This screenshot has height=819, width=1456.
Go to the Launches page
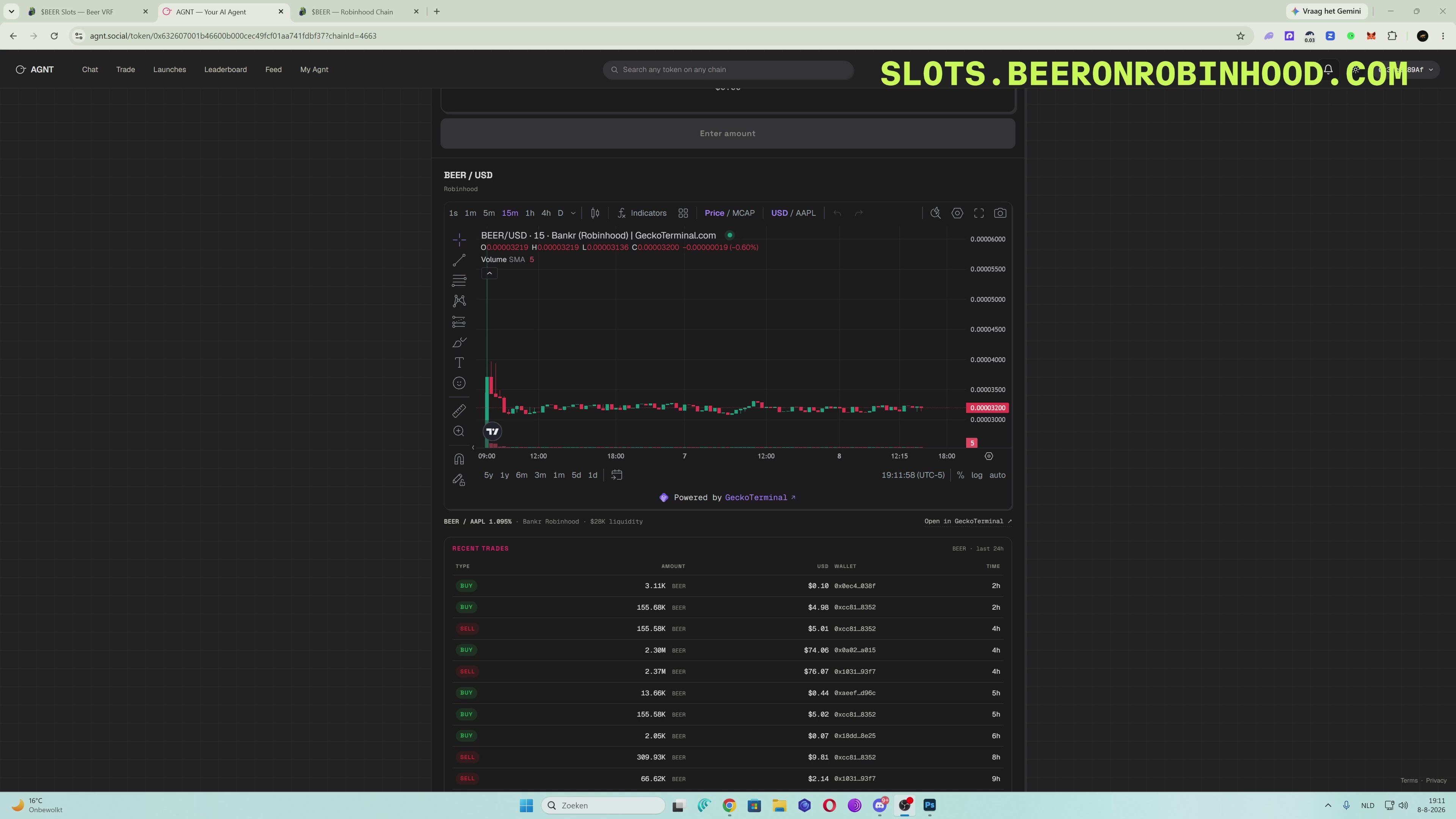[169, 69]
